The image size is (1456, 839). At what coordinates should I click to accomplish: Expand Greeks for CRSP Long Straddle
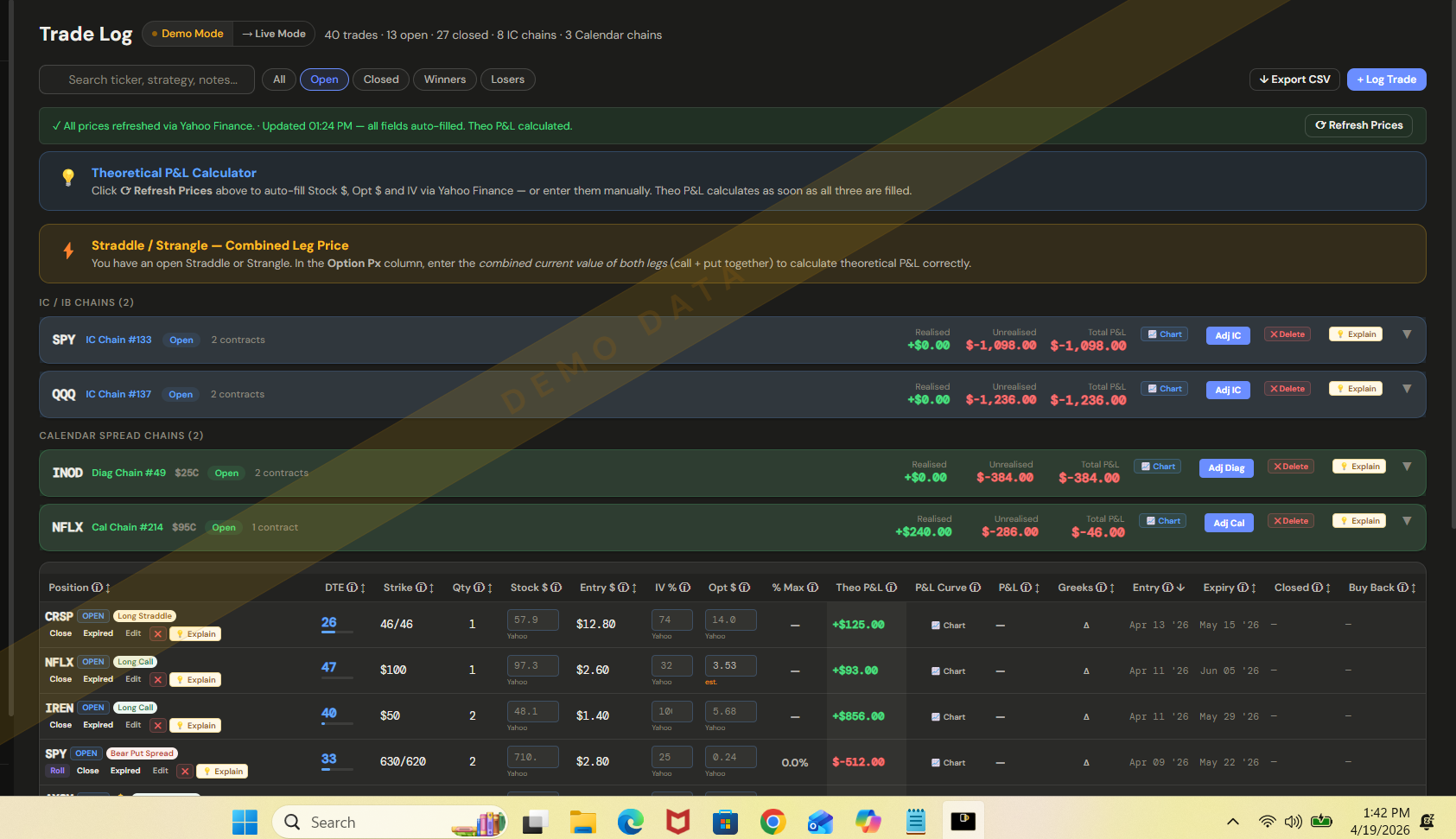point(1086,626)
